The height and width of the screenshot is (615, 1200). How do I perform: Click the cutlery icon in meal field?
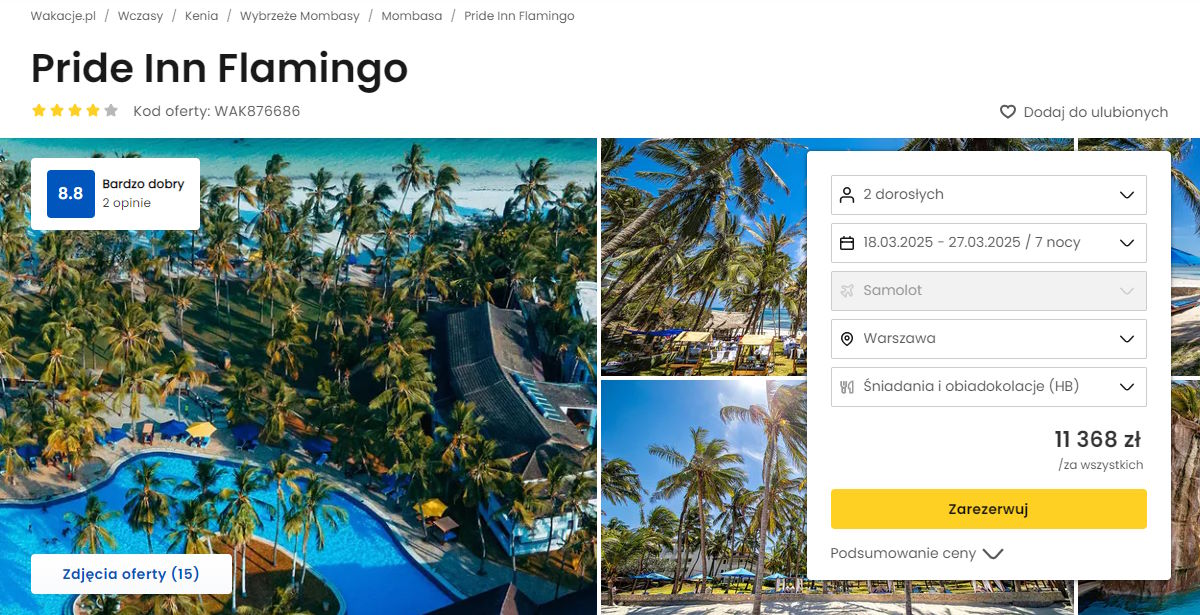(847, 386)
